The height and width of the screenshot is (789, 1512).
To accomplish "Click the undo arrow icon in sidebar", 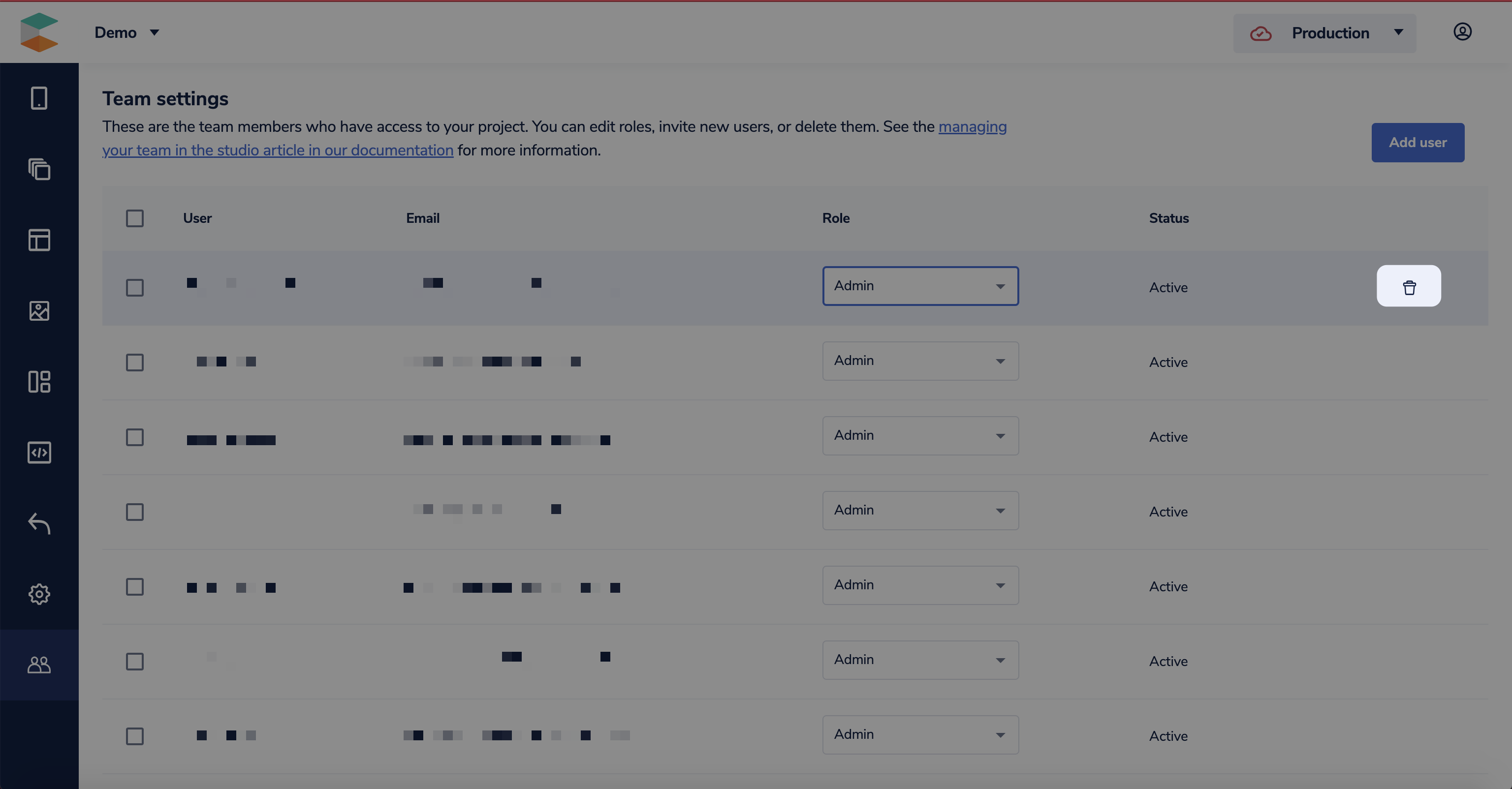I will click(39, 523).
